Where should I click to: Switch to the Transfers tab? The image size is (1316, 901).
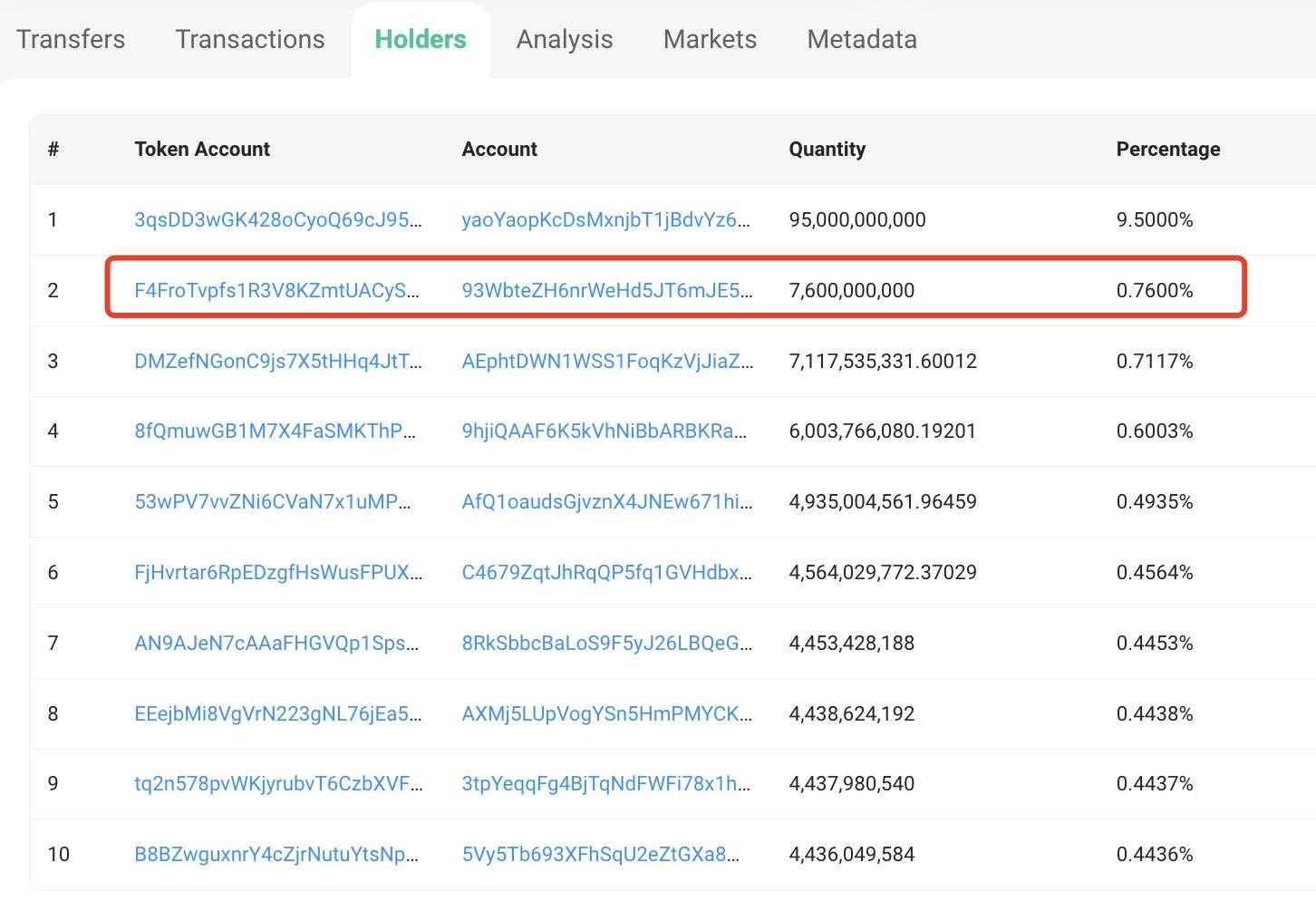pos(71,39)
